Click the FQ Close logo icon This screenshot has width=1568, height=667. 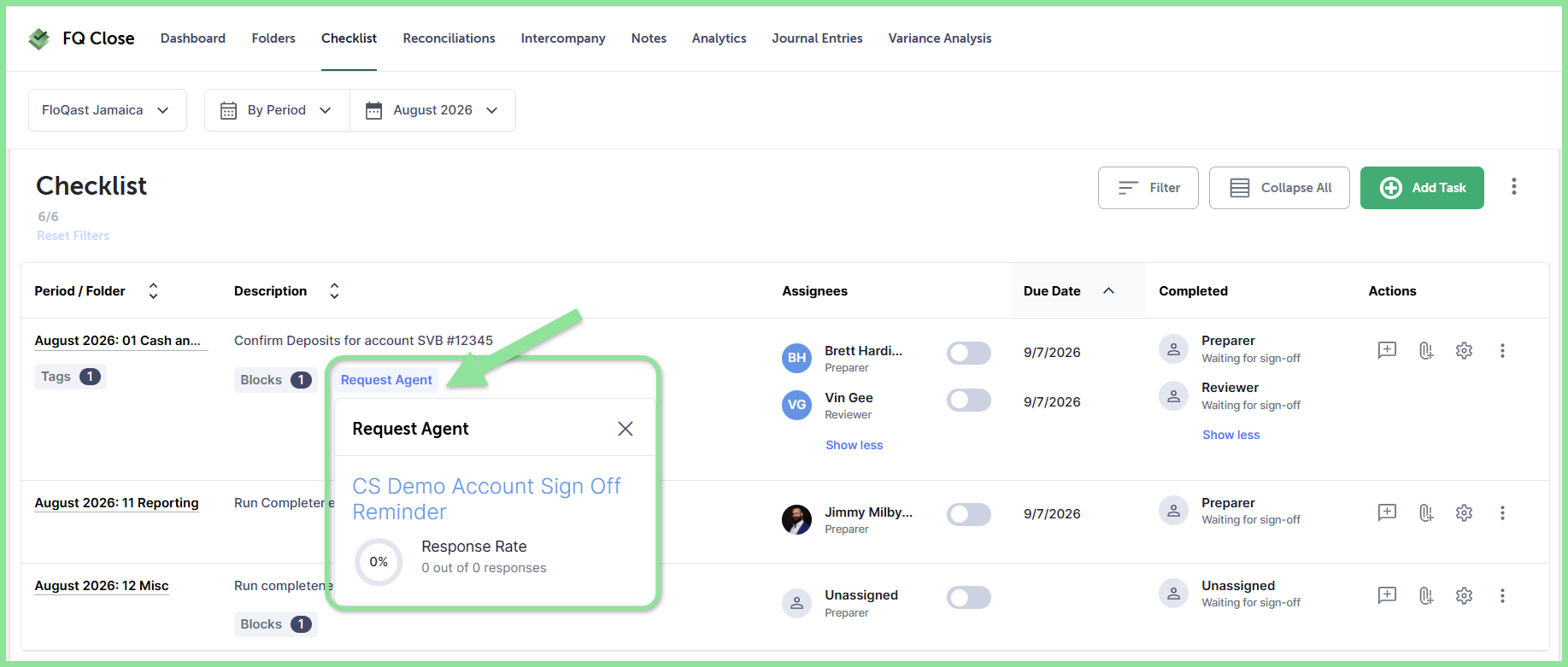pos(38,38)
